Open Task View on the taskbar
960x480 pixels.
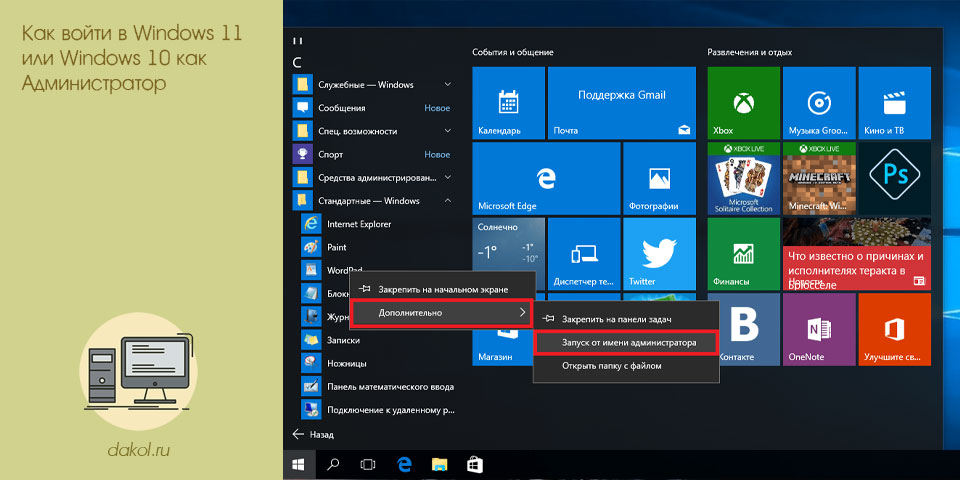click(367, 465)
